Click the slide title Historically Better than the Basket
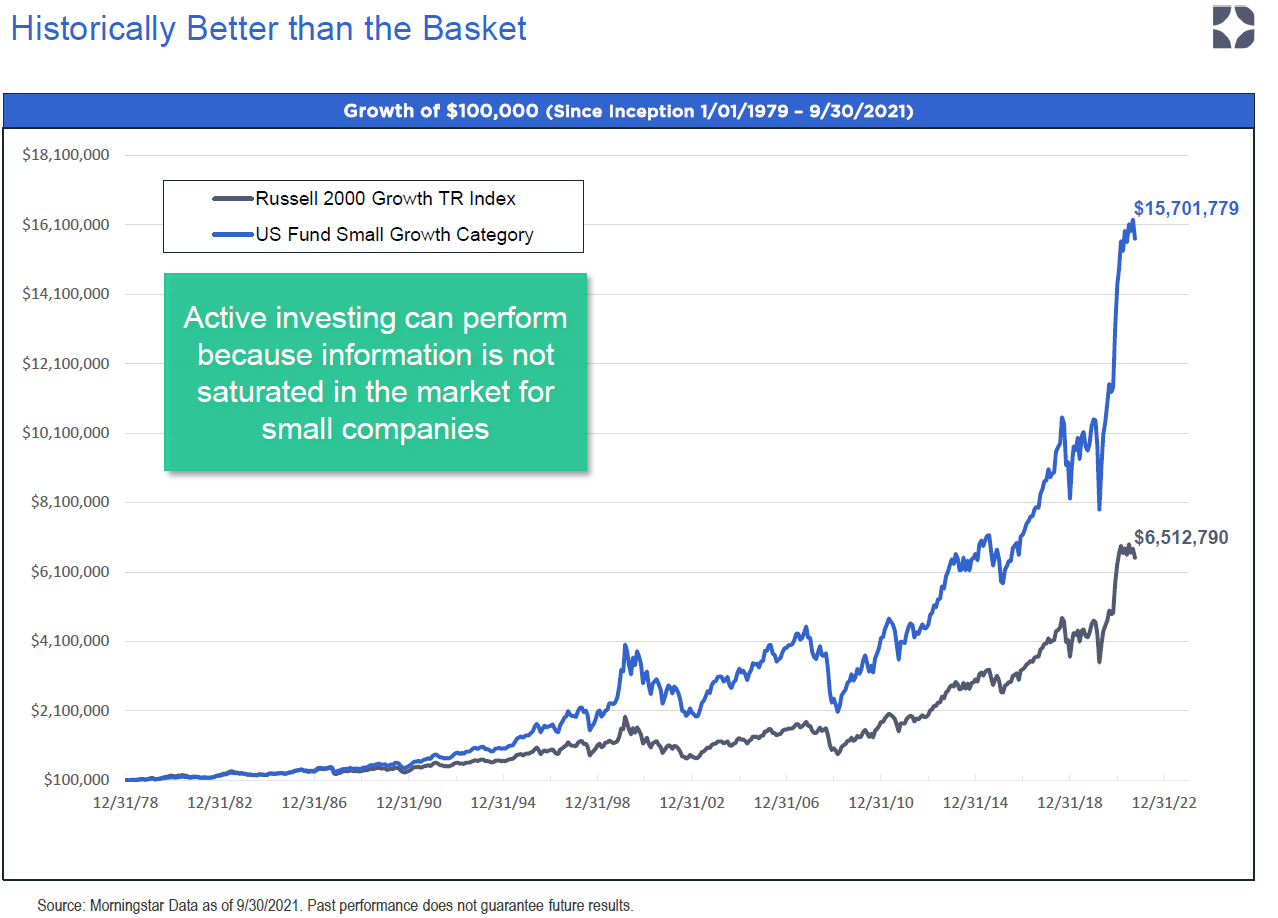 pyautogui.click(x=268, y=28)
